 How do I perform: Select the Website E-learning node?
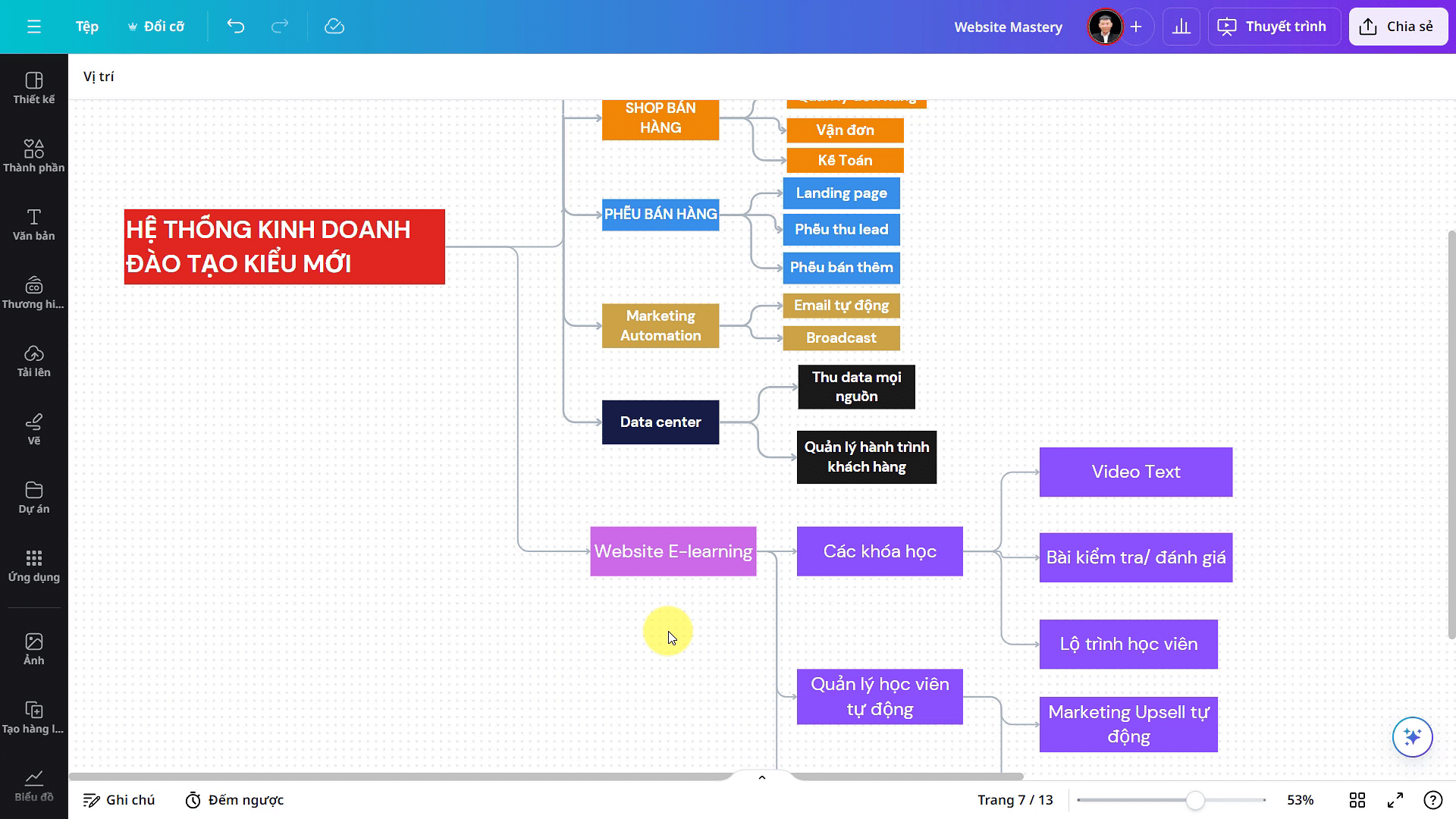[673, 551]
